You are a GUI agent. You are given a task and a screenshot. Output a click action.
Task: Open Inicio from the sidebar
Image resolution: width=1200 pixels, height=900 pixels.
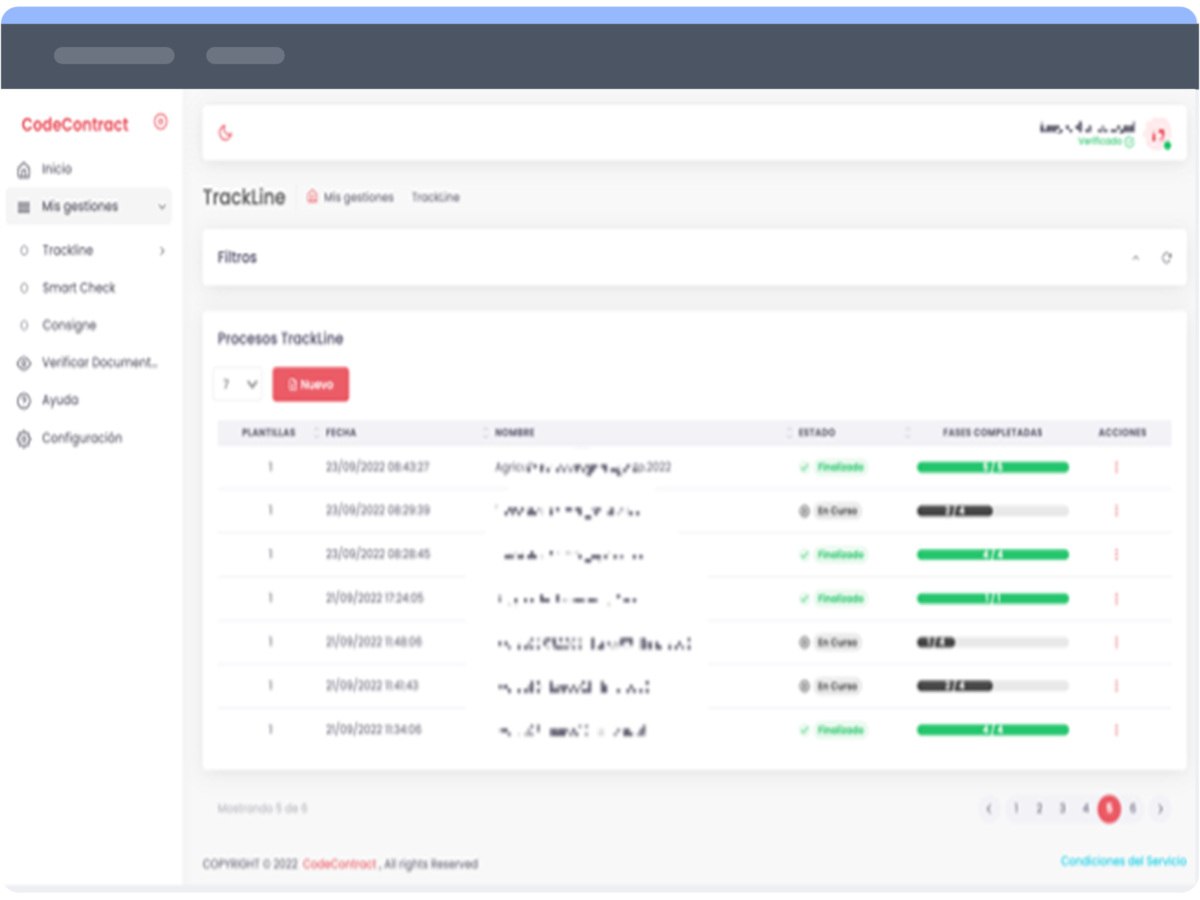(x=56, y=170)
